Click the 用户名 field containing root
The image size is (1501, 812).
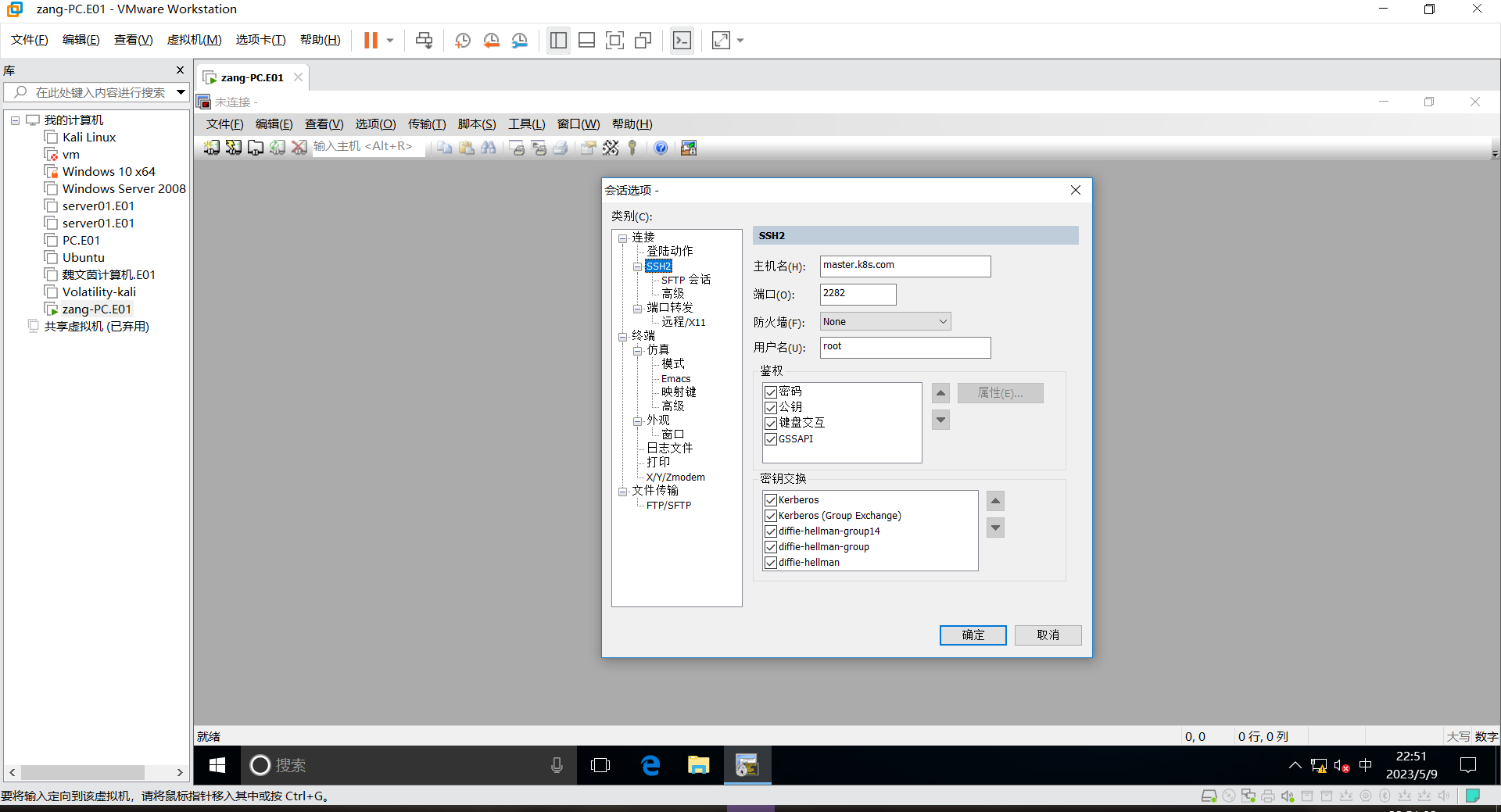(x=905, y=347)
